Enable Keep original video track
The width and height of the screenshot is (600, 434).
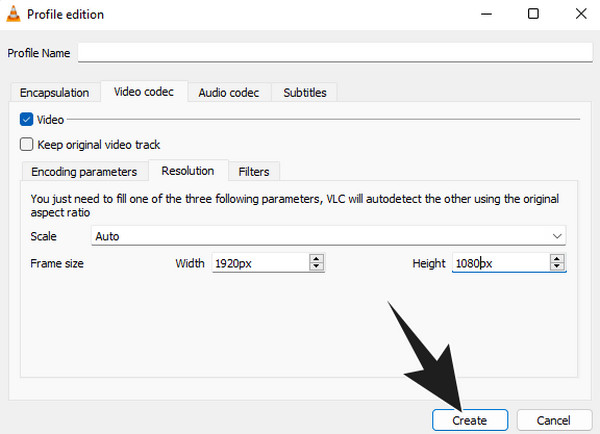[x=26, y=145]
